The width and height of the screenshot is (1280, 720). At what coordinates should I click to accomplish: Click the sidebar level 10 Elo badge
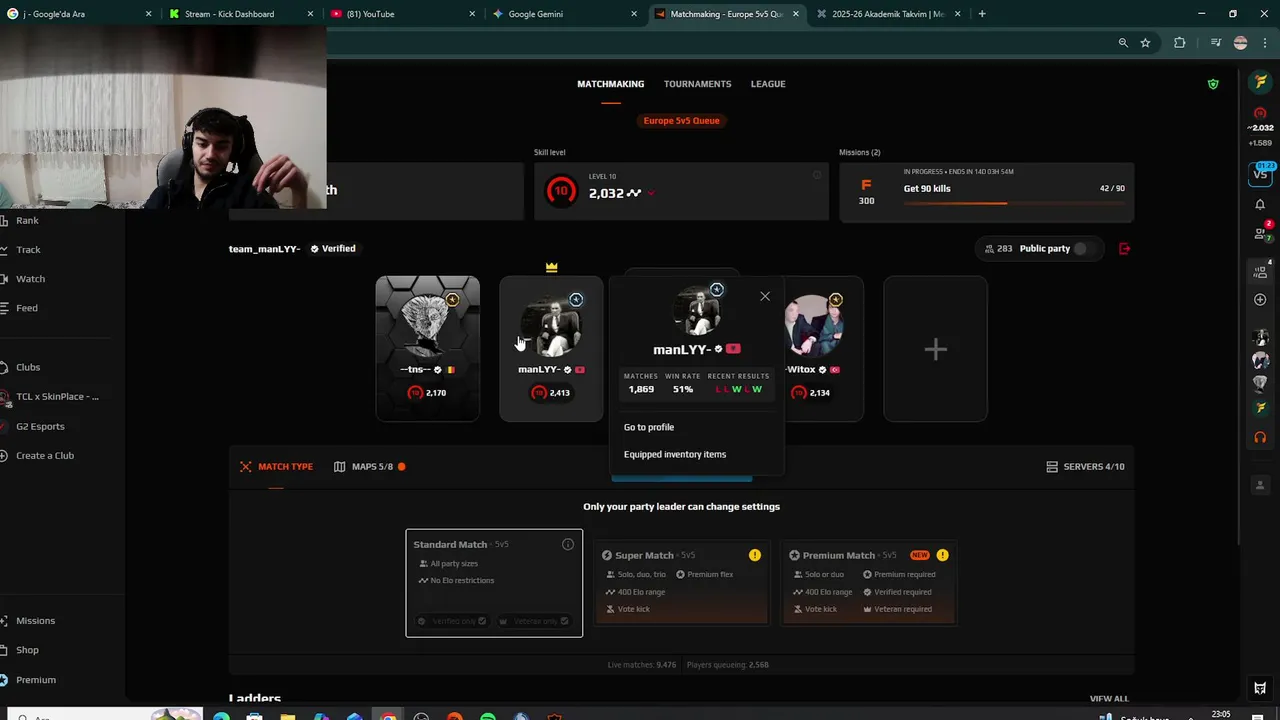[x=1260, y=113]
